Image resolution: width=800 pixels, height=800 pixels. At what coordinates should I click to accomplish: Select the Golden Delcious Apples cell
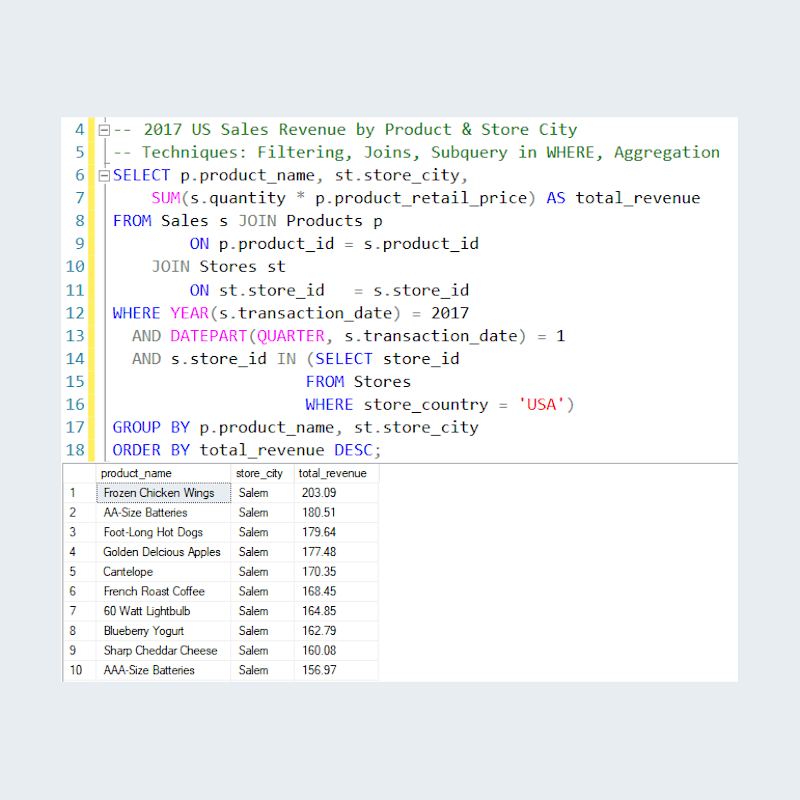click(163, 552)
